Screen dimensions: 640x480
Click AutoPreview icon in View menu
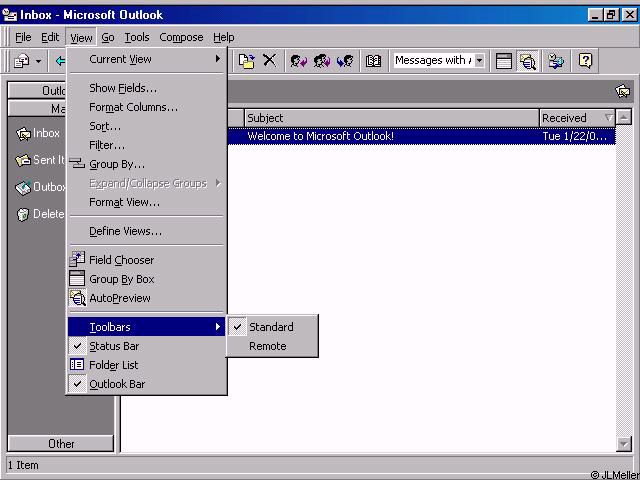coord(77,298)
